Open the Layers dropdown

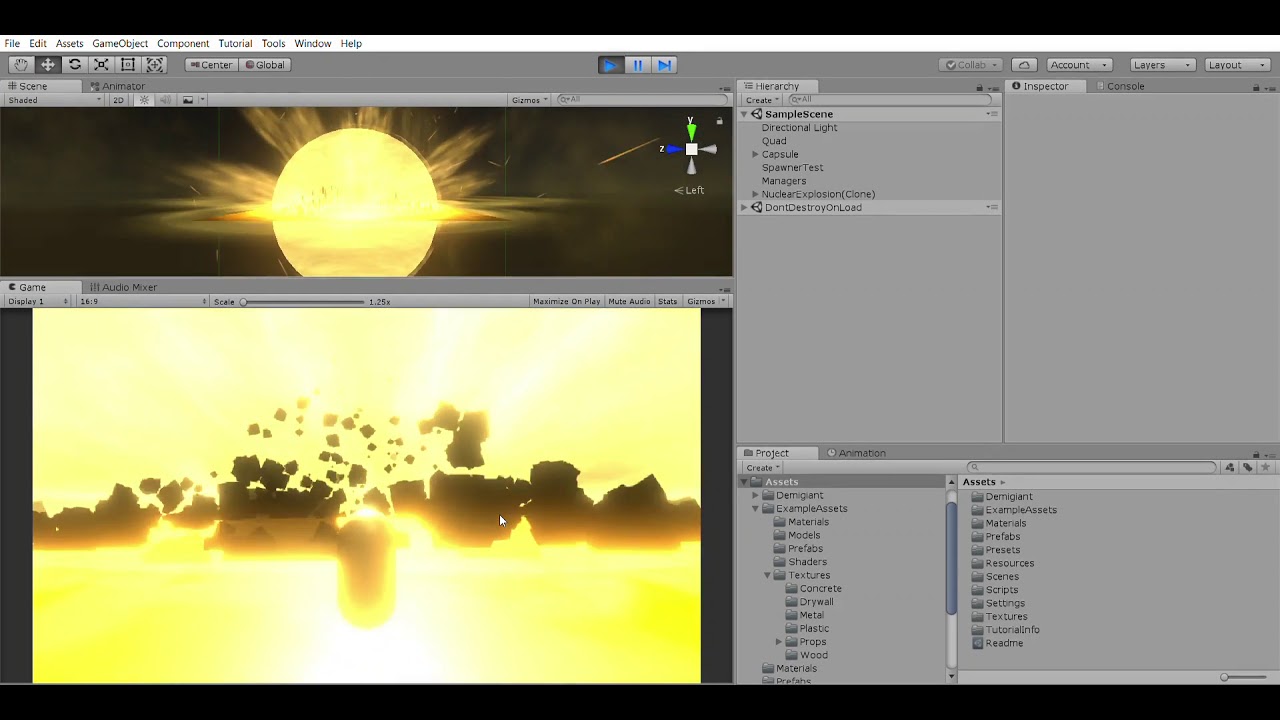1161,65
